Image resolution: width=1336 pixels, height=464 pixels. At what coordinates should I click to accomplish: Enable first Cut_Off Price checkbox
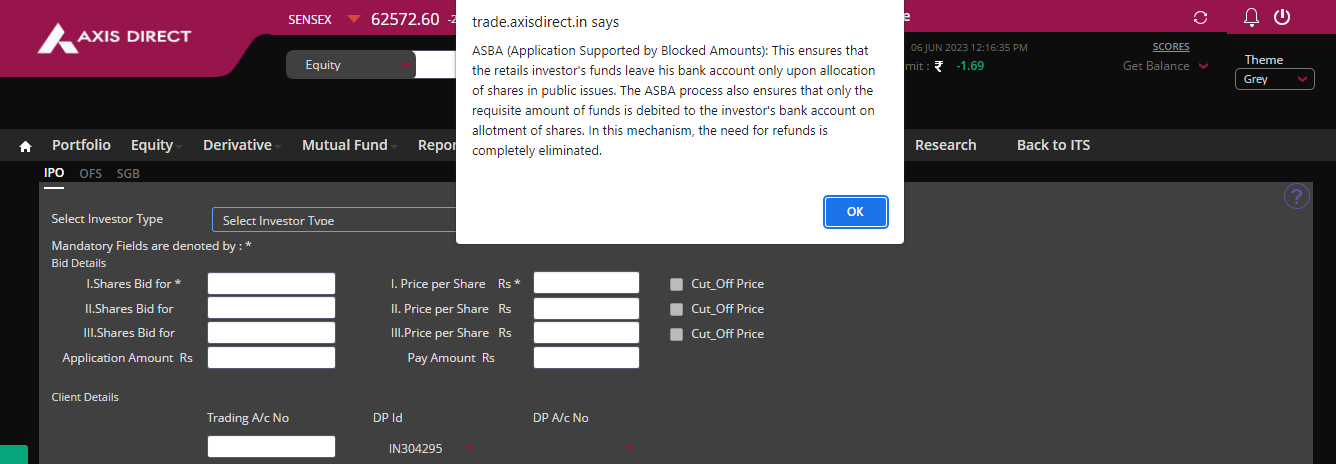coord(677,284)
